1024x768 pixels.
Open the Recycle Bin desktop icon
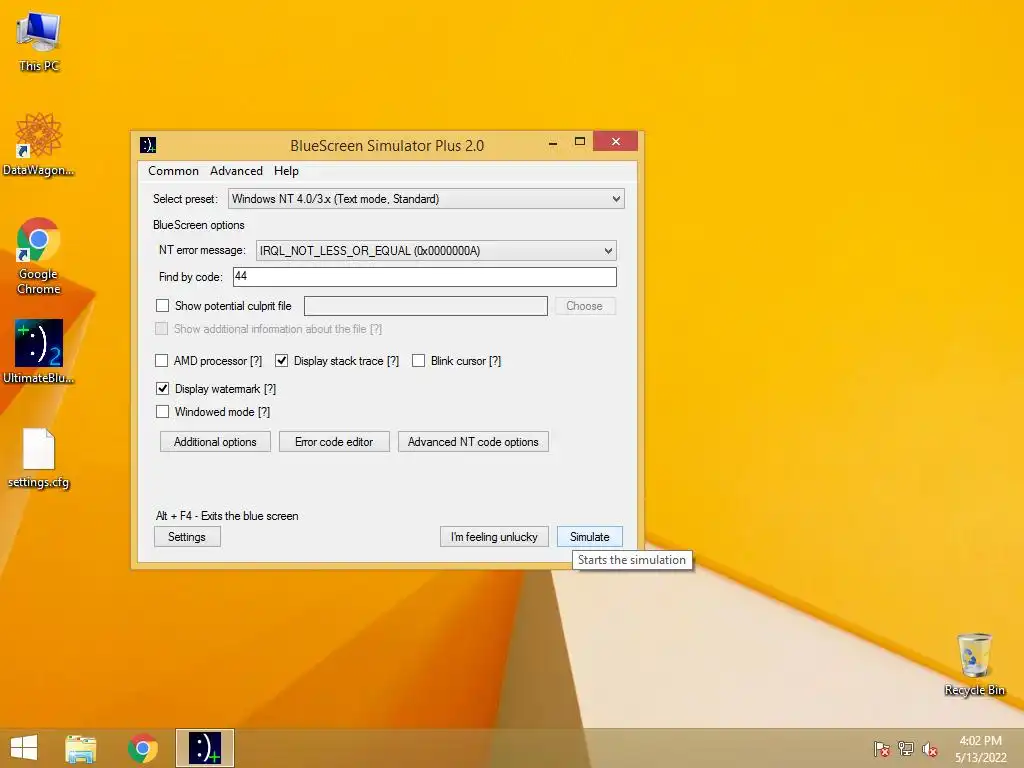coord(974,663)
